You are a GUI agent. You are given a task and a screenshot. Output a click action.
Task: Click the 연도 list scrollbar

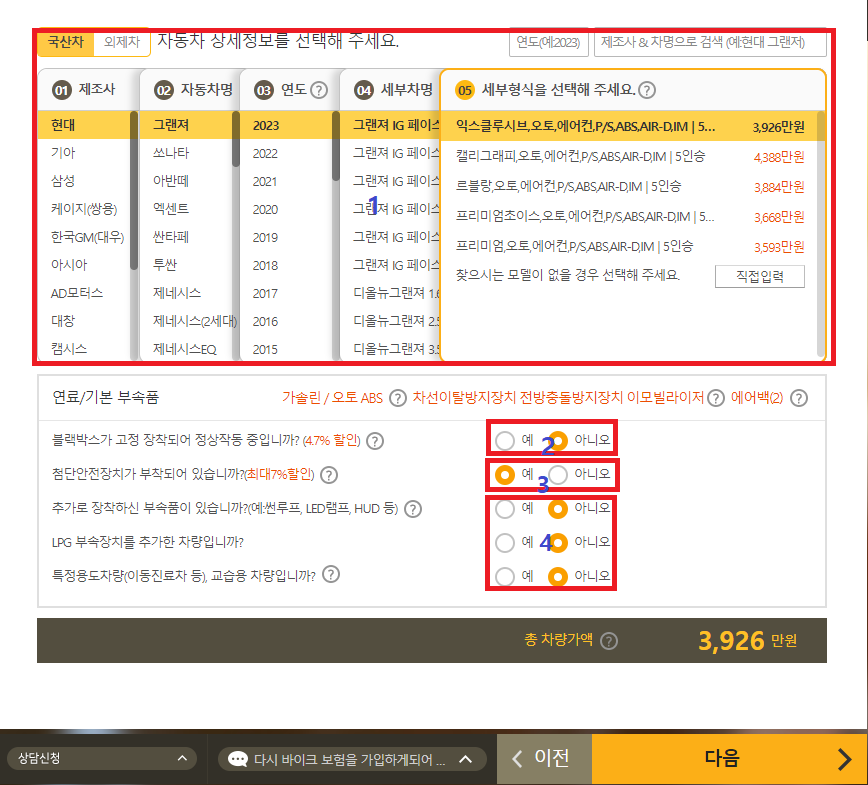pos(335,146)
